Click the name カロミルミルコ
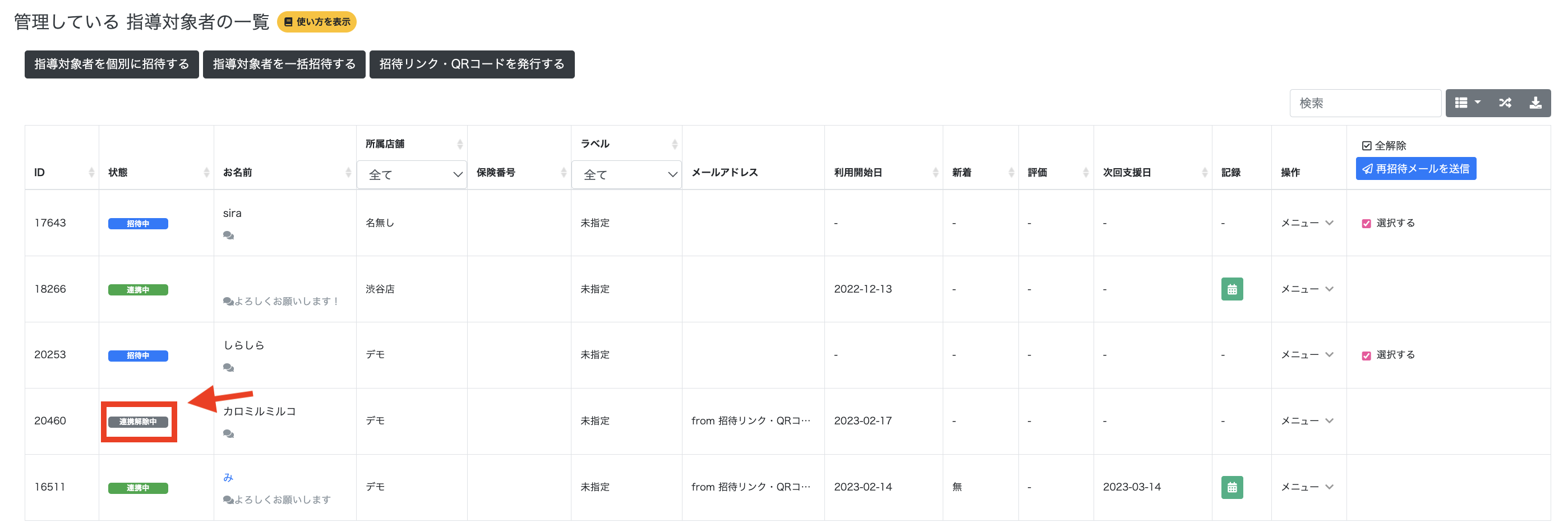The image size is (1568, 527). pyautogui.click(x=259, y=412)
